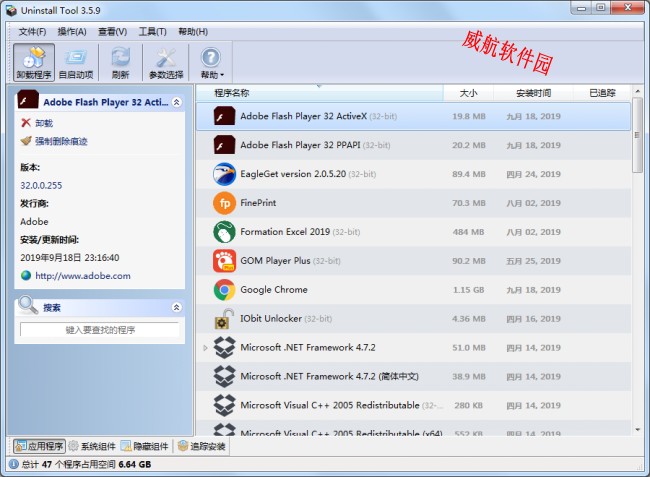Click the search field 键入要查找的程序
The width and height of the screenshot is (650, 477).
click(x=100, y=330)
